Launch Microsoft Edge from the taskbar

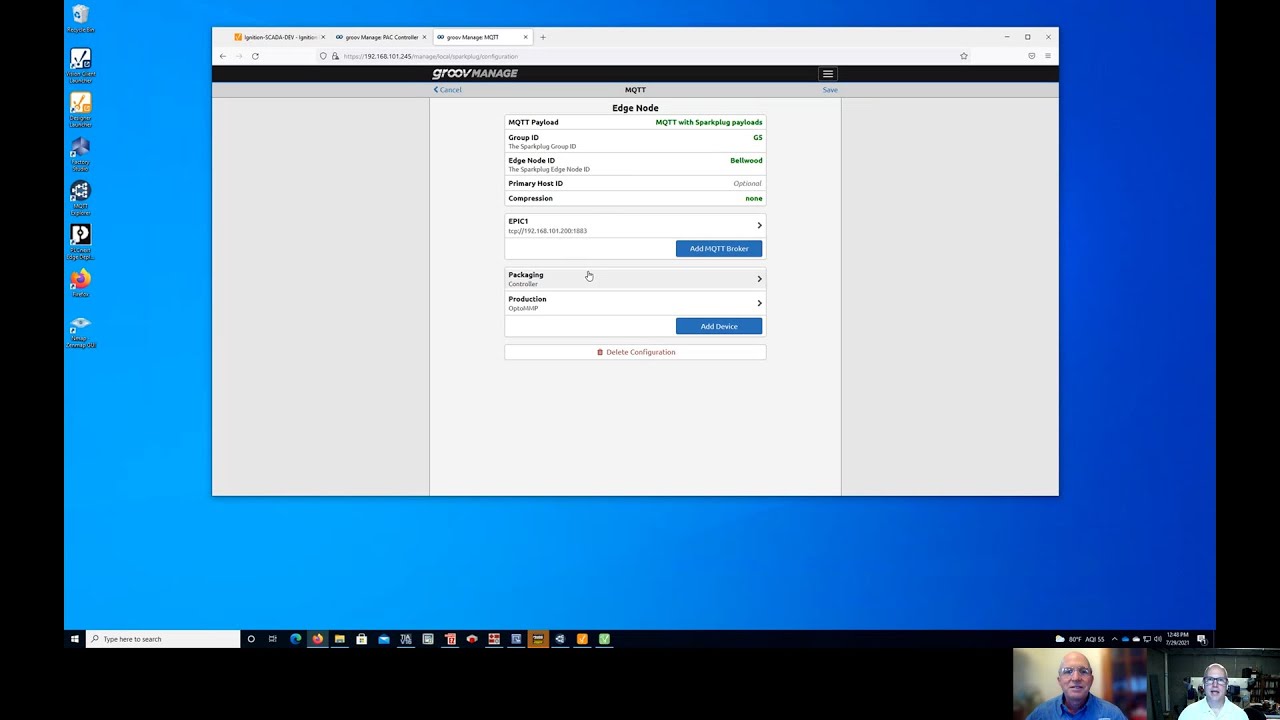point(295,639)
